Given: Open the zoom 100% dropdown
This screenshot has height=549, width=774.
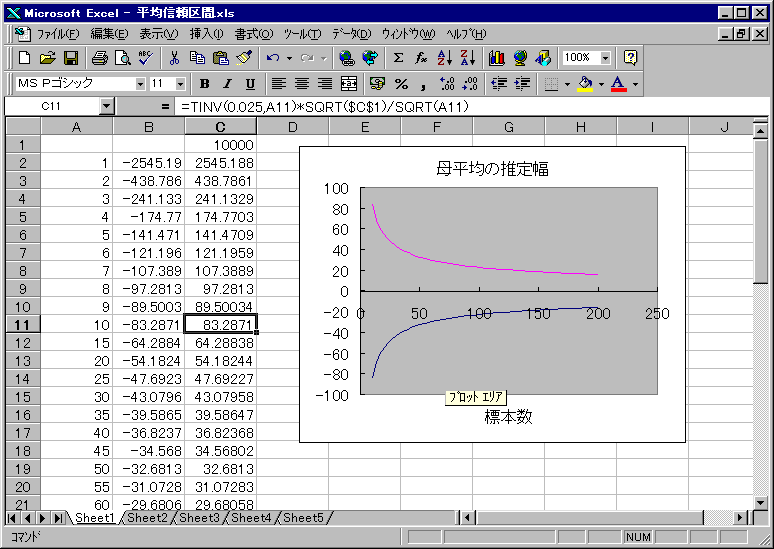Looking at the screenshot, I should pos(606,58).
